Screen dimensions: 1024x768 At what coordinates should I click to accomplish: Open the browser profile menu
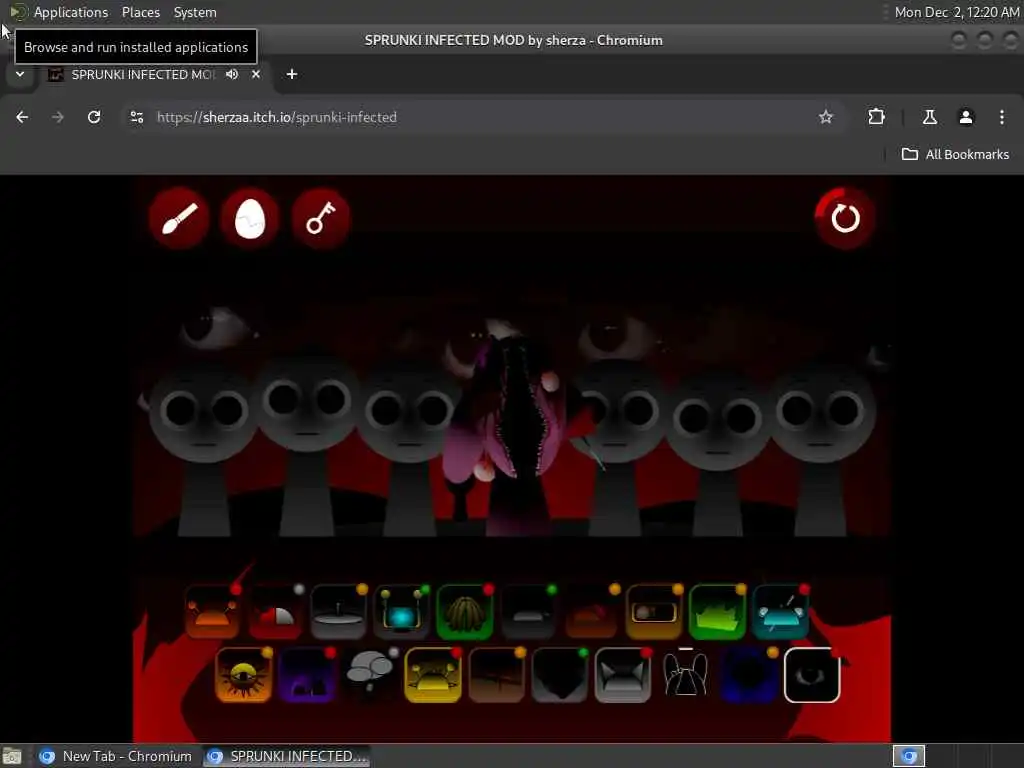tap(966, 117)
